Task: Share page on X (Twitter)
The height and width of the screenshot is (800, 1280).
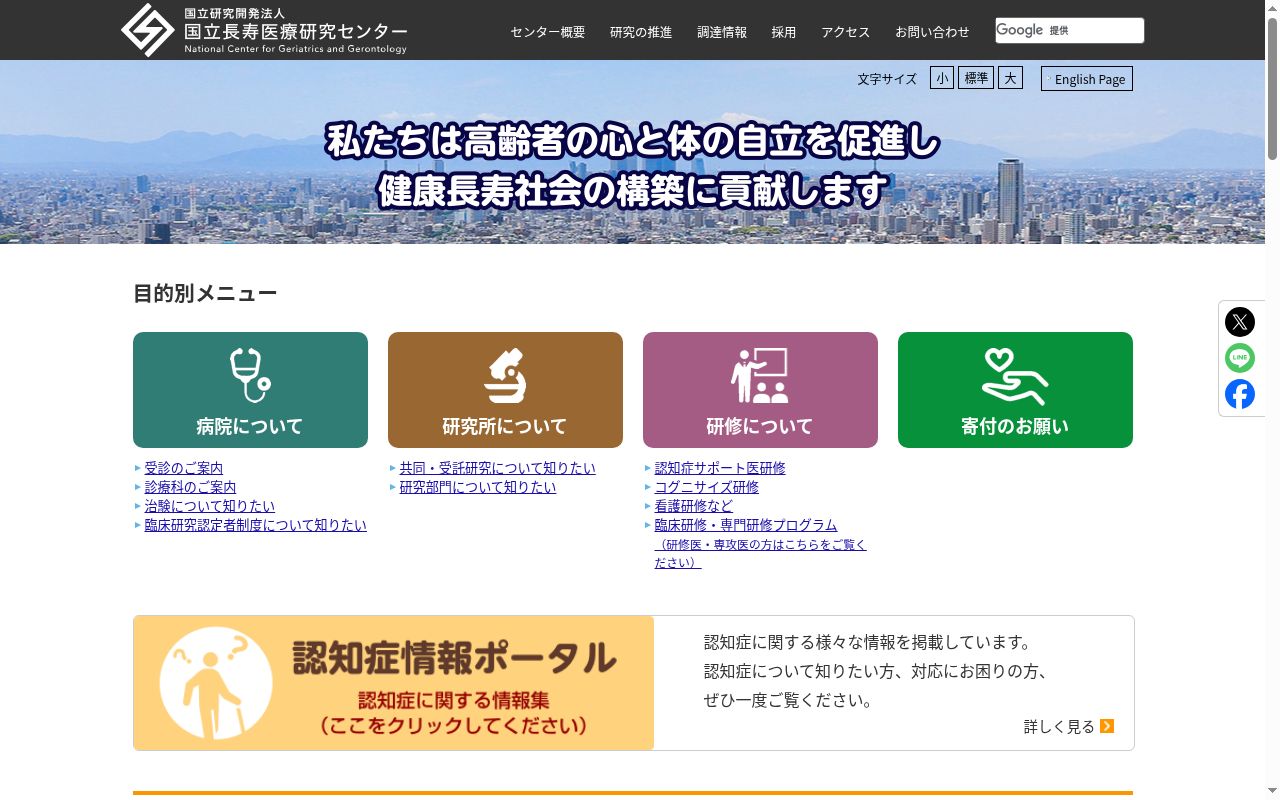Action: pos(1240,322)
